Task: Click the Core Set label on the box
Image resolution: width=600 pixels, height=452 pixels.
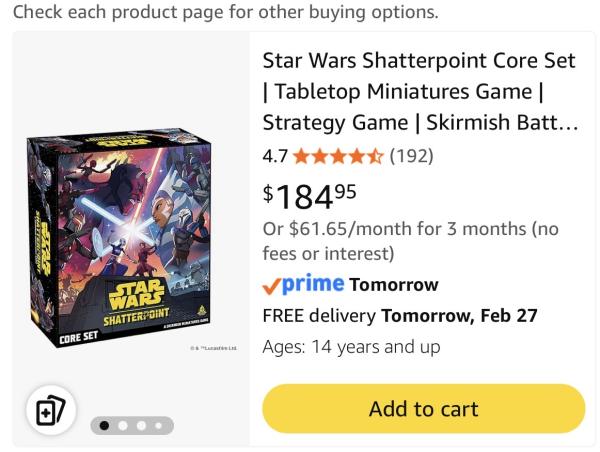Action: (x=78, y=338)
